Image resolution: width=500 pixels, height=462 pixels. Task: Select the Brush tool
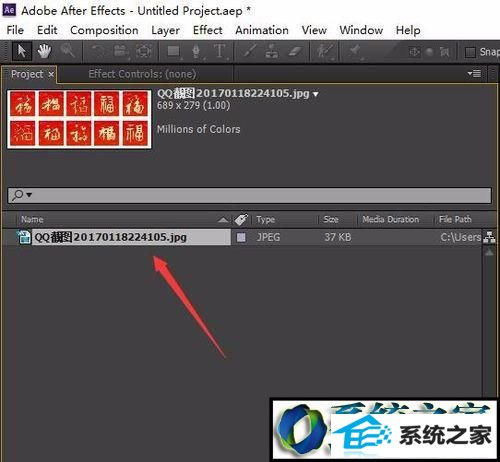250,52
